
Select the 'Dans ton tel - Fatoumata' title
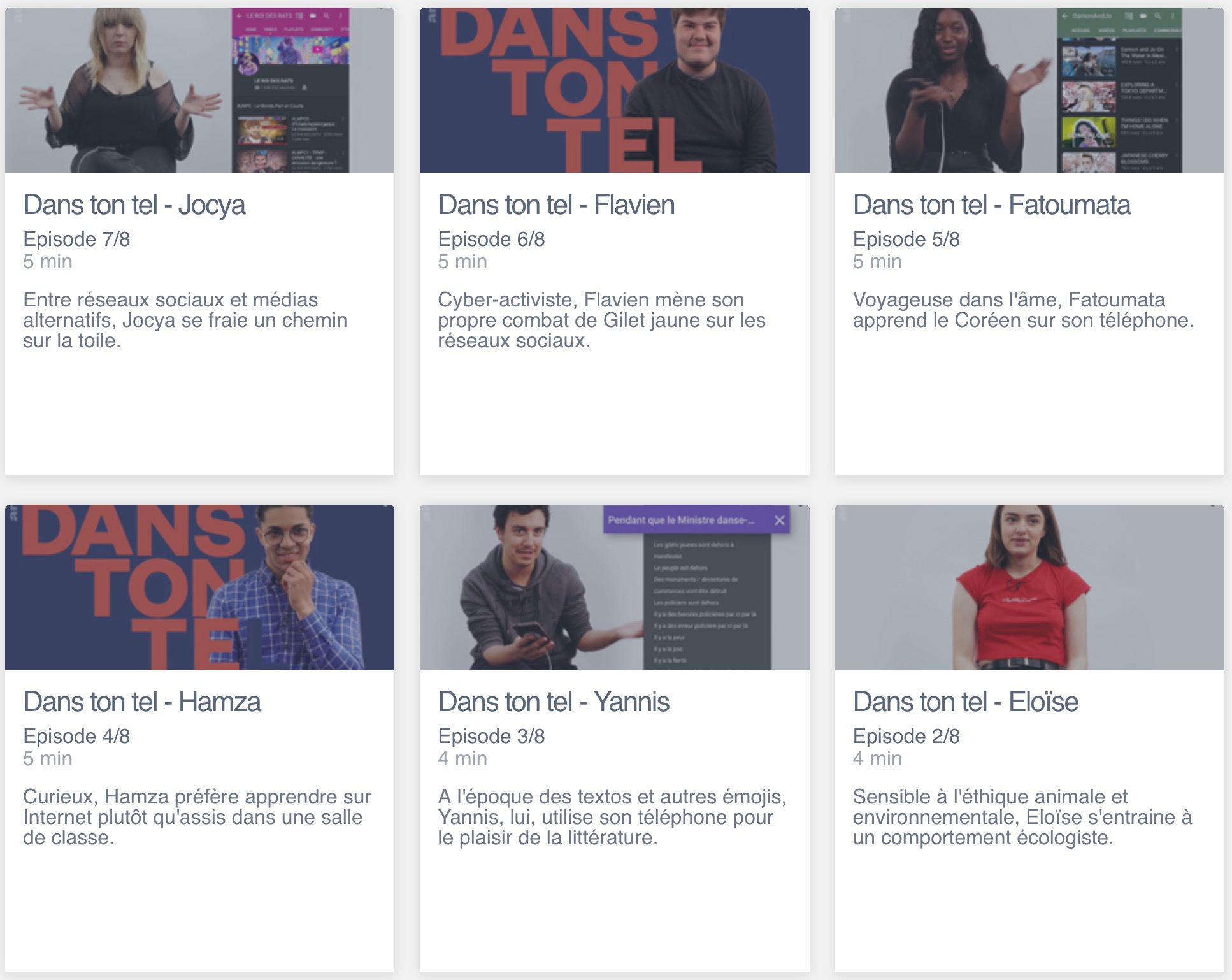click(x=991, y=205)
